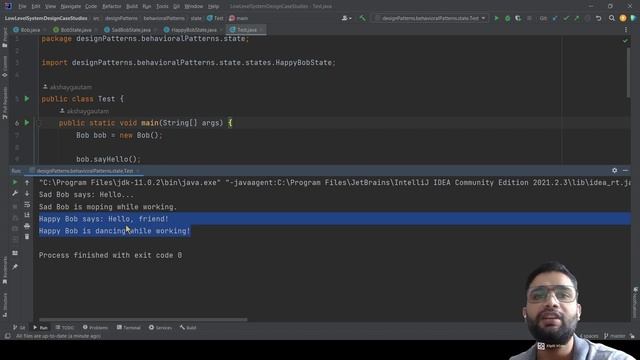The width and height of the screenshot is (640, 360).
Task: Toggle Soft-Wrap in Run console
Action: pos(27,204)
